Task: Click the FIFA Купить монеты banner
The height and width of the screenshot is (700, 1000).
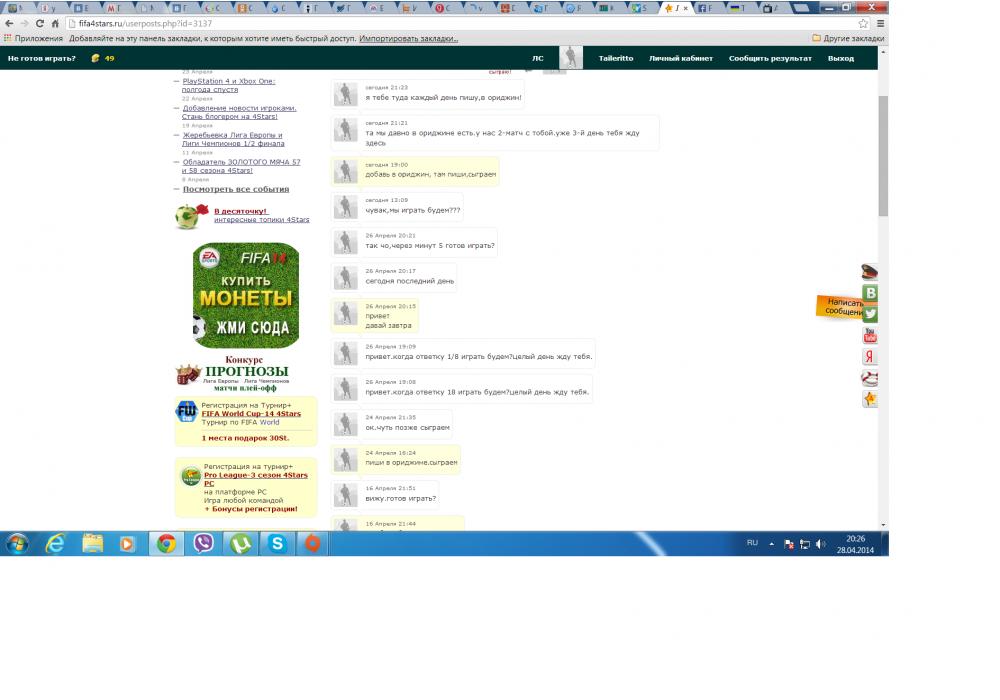Action: click(245, 295)
